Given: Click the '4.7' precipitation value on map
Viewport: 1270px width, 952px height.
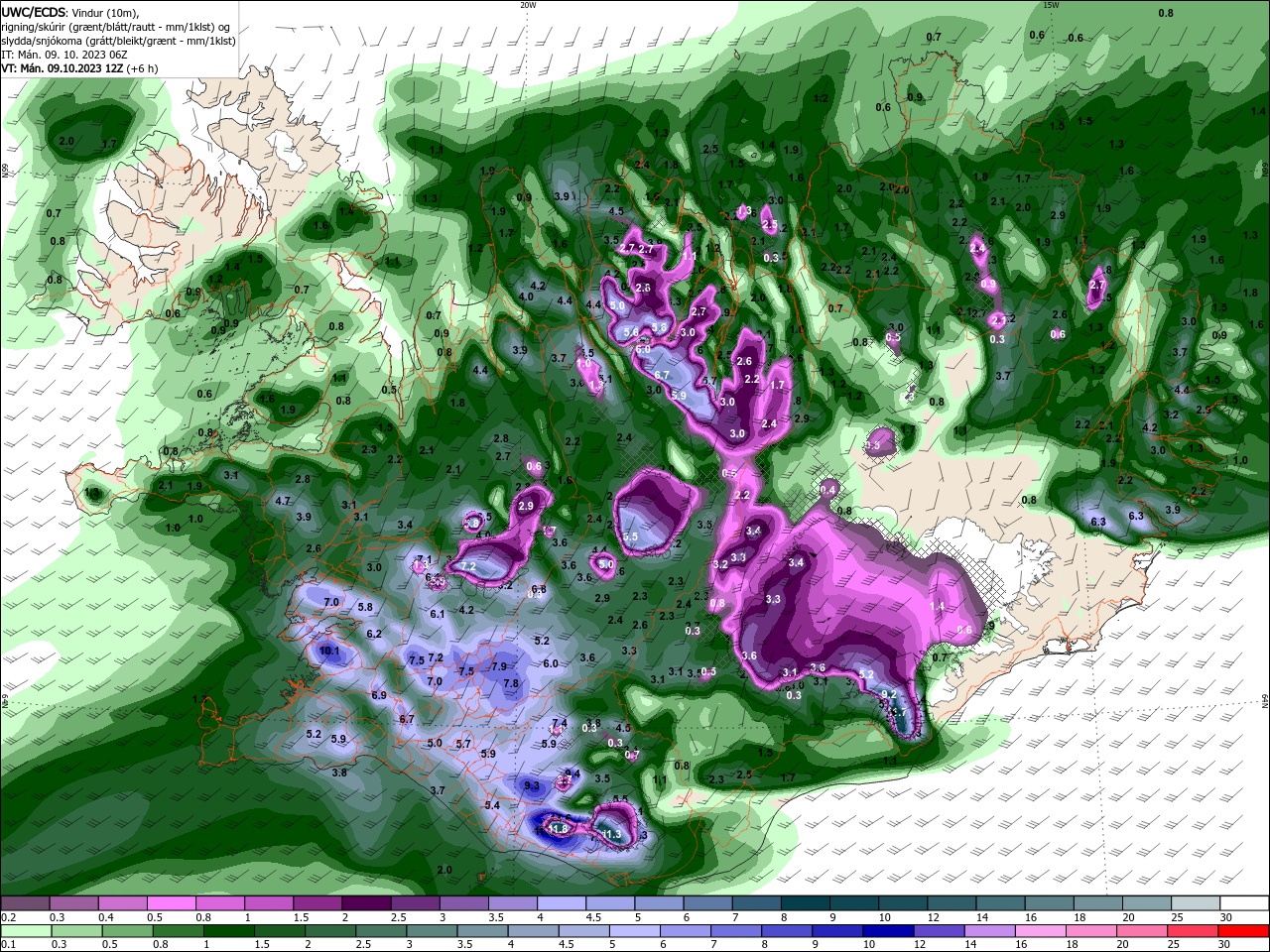Looking at the screenshot, I should click(x=283, y=501).
